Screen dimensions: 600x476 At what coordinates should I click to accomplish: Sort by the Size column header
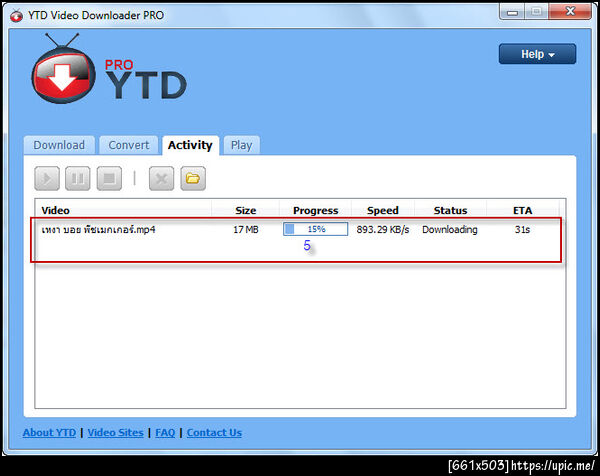pyautogui.click(x=246, y=210)
